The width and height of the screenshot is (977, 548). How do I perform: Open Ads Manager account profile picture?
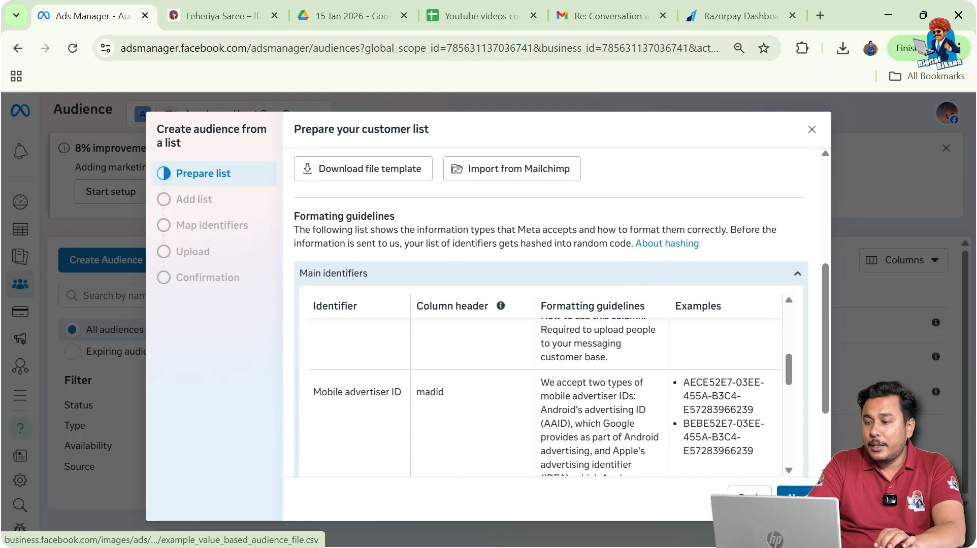[947, 113]
